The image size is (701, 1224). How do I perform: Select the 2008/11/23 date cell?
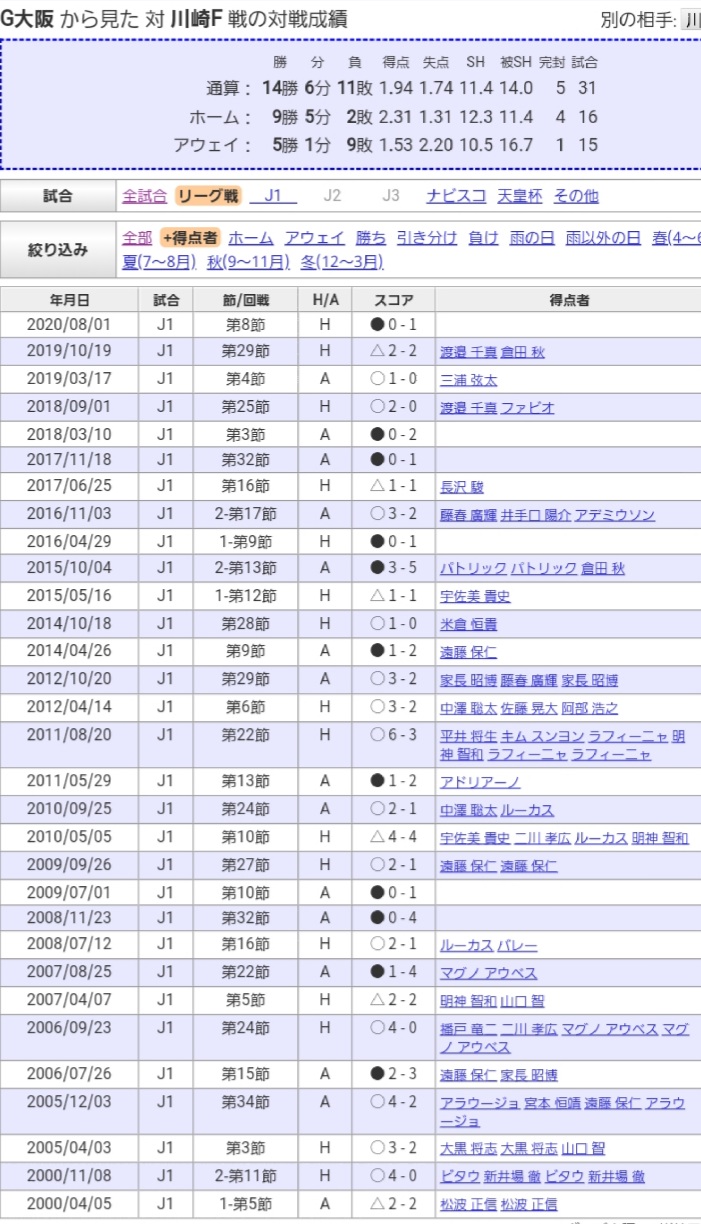pyautogui.click(x=70, y=918)
